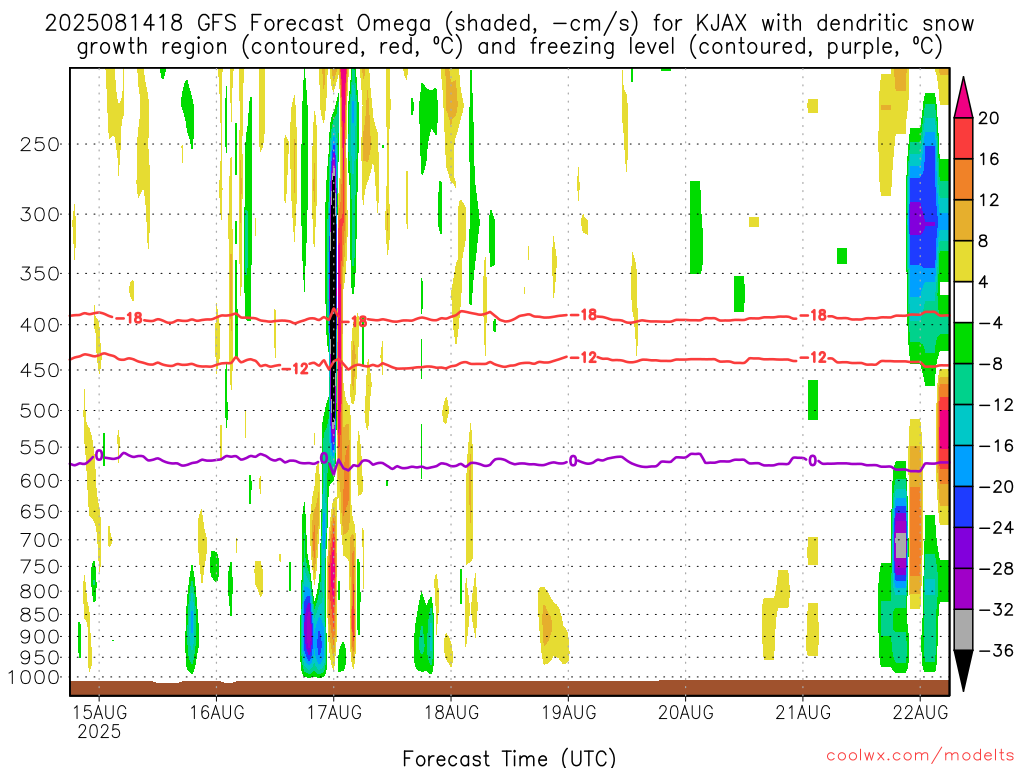Click the -18 contour label near 19AUG
This screenshot has width=1024, height=768.
click(x=584, y=315)
